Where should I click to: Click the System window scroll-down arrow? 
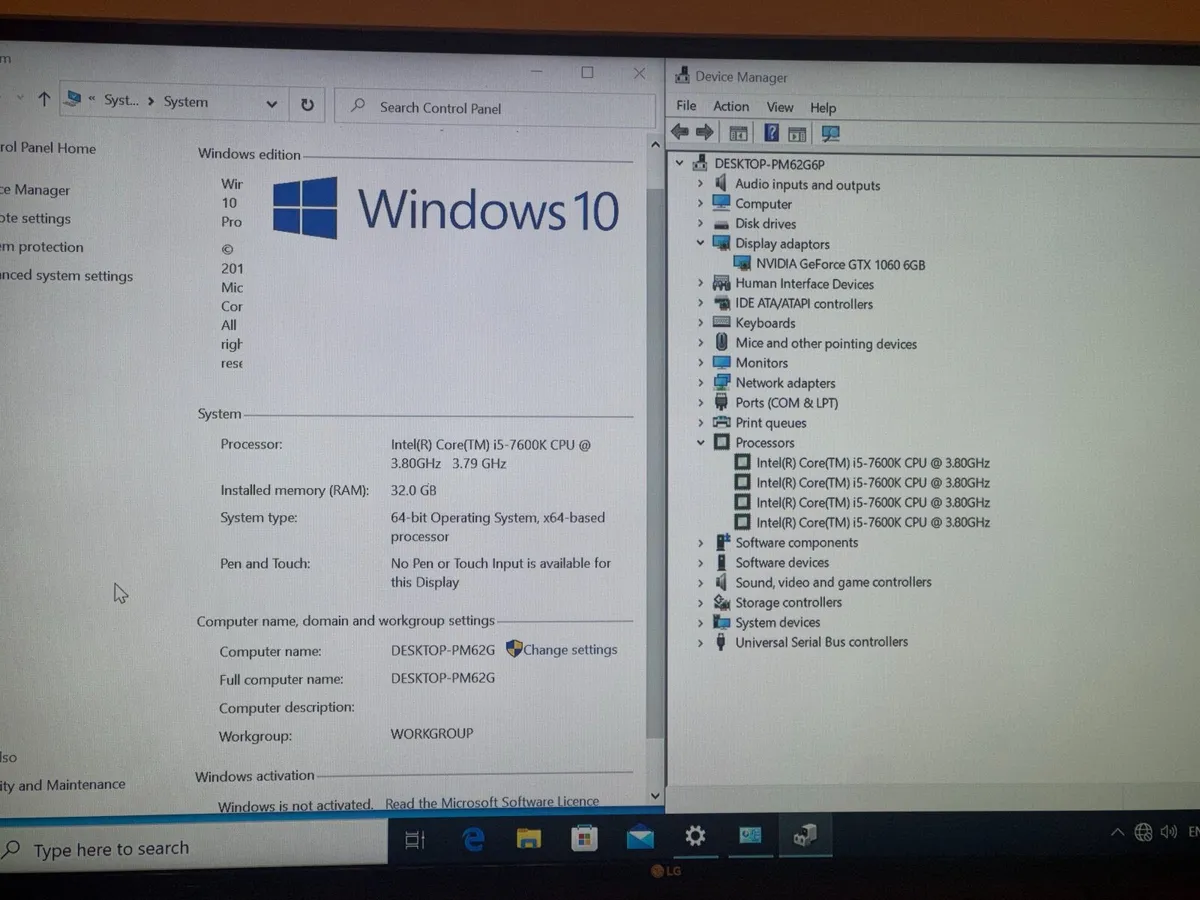tap(655, 796)
